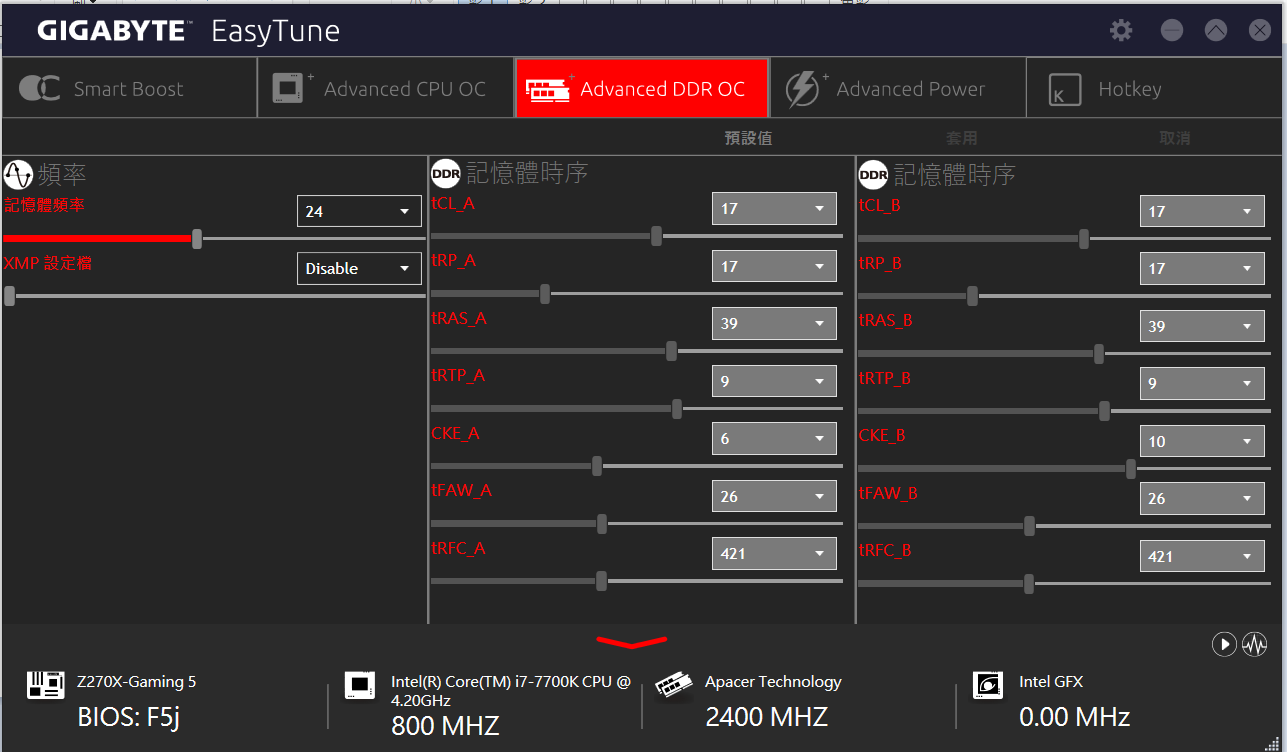Click the frequency waveform icon in 頻率 header
Screen dimensions: 1287x752
(18, 175)
